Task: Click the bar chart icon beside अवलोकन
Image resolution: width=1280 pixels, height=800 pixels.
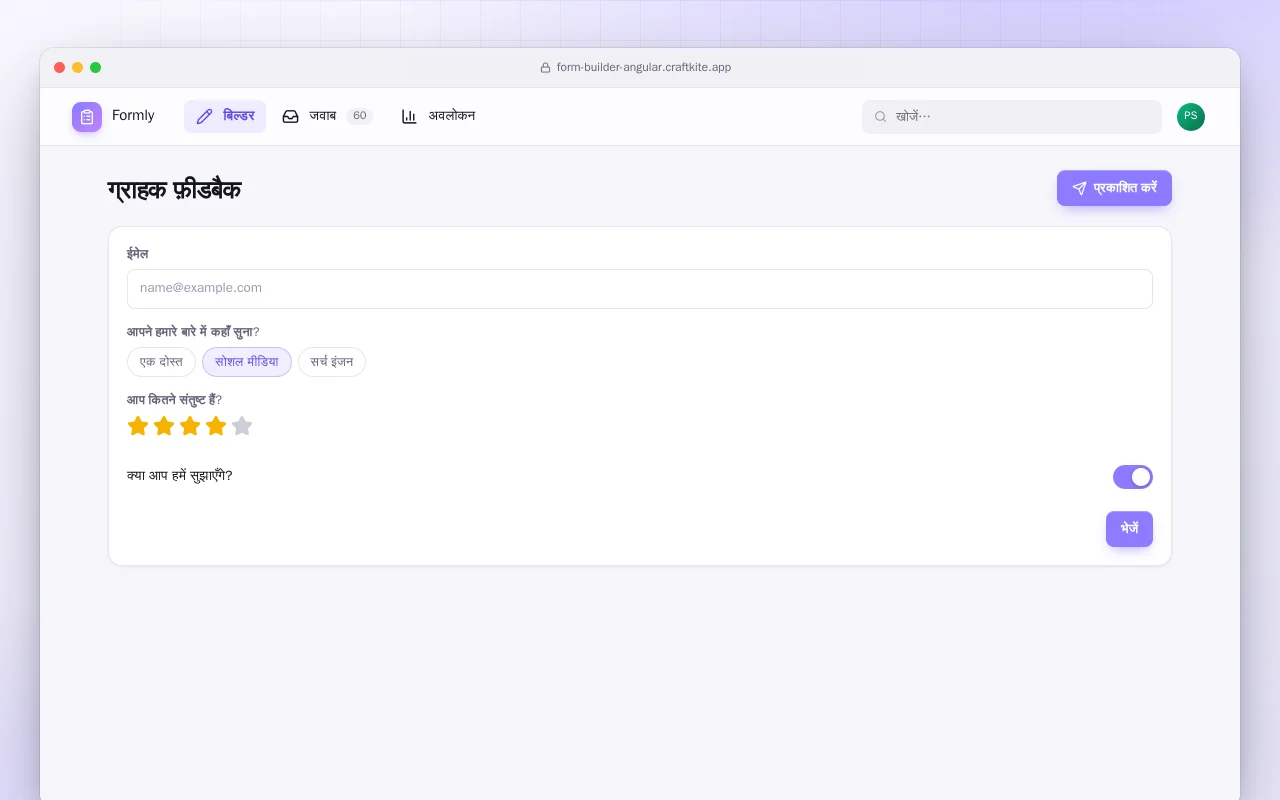Action: coord(409,116)
